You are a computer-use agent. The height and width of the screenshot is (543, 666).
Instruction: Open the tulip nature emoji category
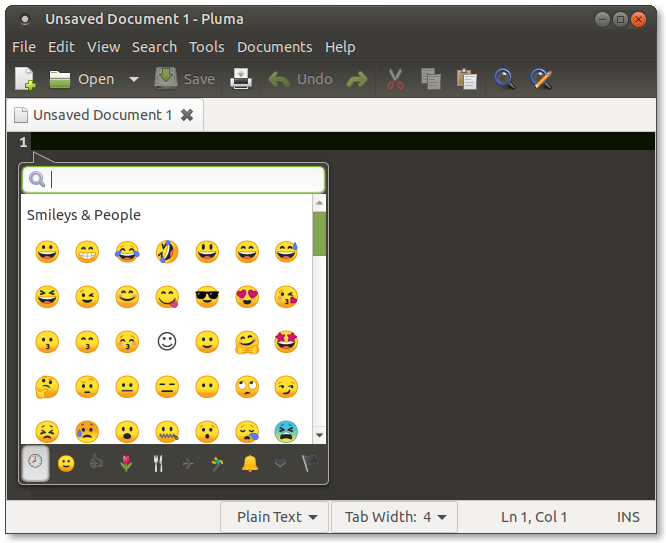126,463
